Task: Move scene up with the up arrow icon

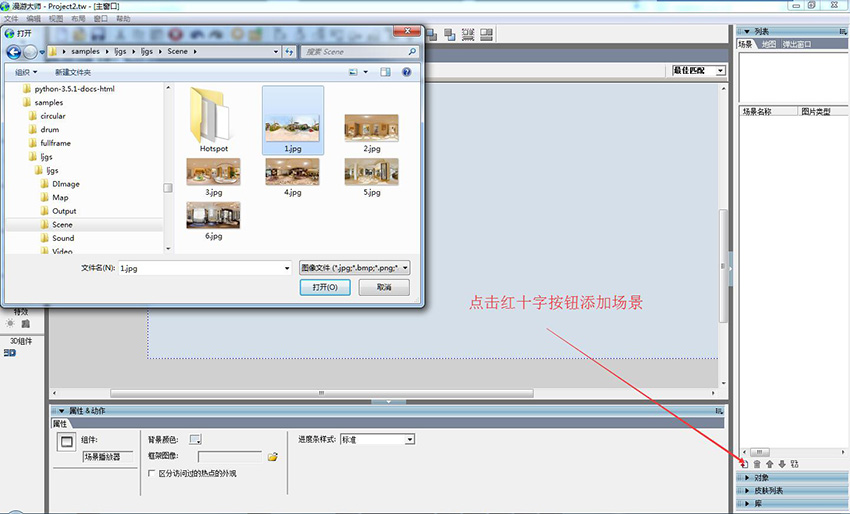Action: [769, 464]
